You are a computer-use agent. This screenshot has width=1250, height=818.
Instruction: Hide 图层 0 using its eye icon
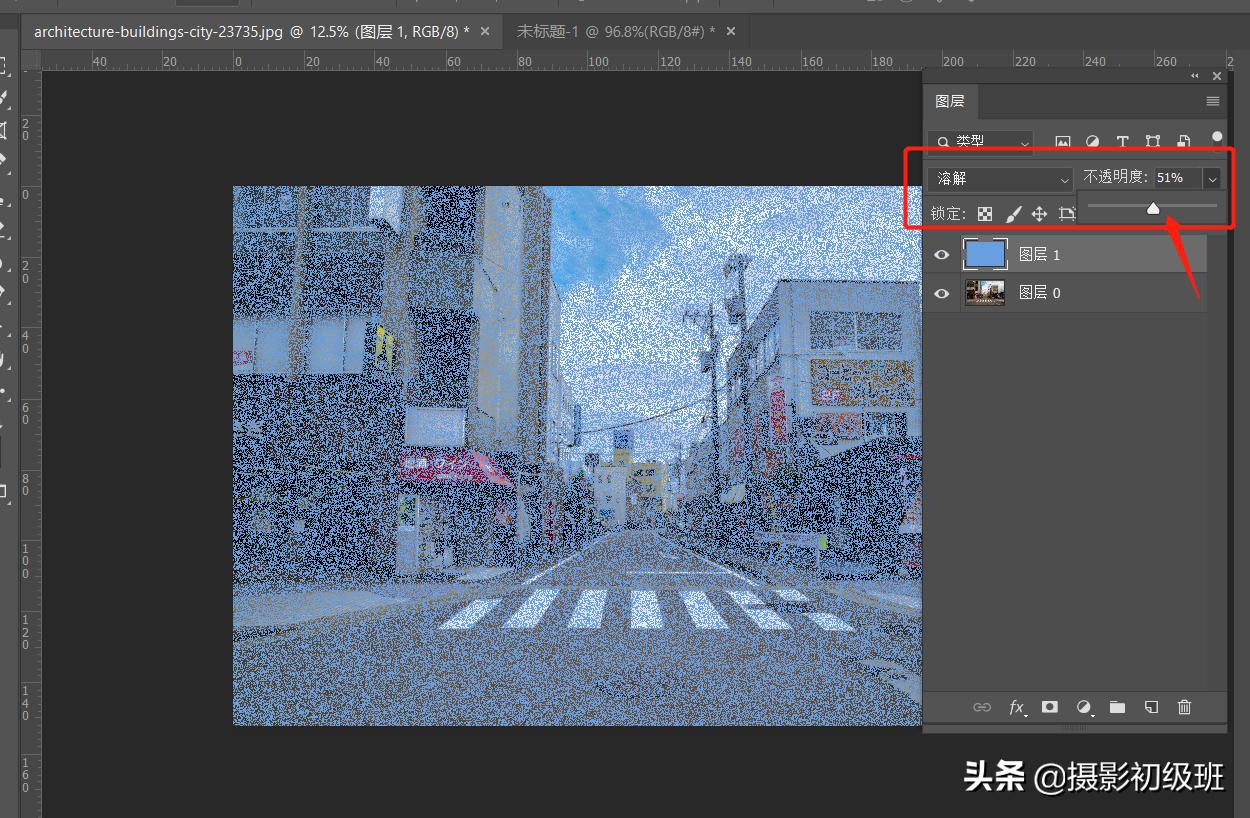tap(941, 293)
